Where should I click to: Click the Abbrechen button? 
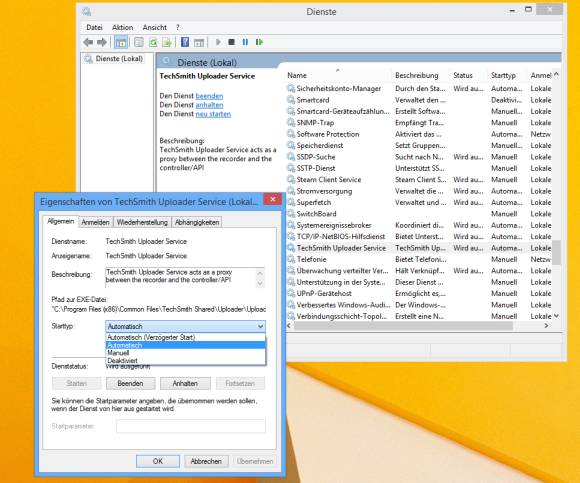click(x=206, y=461)
